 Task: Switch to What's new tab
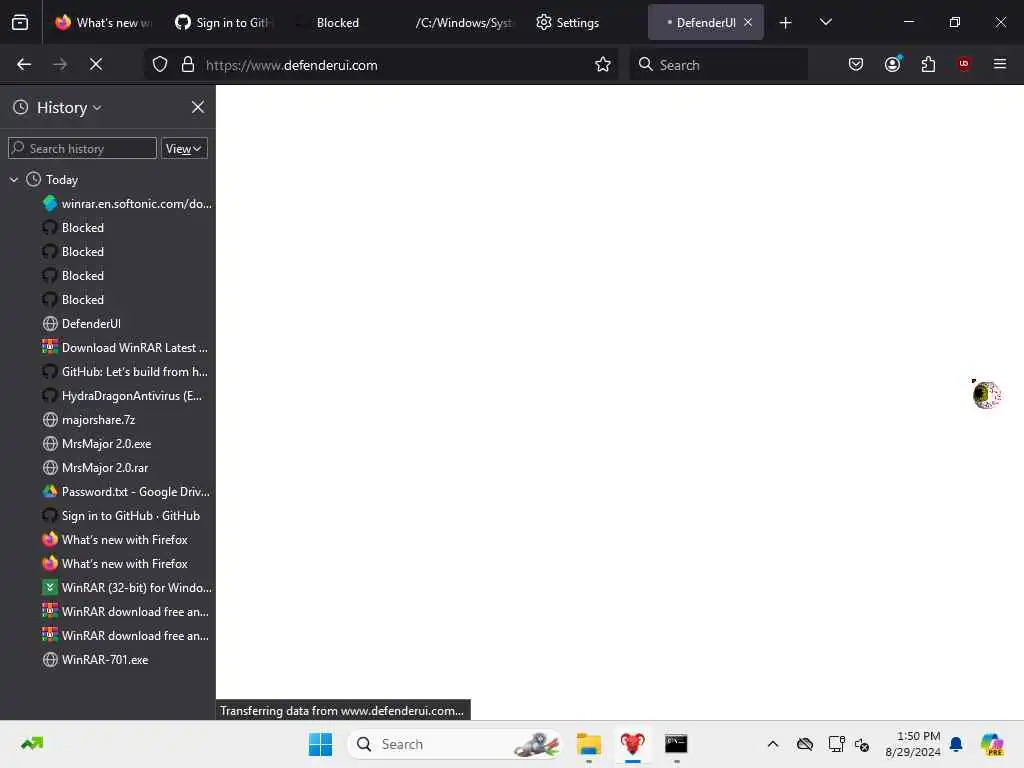click(x=104, y=22)
